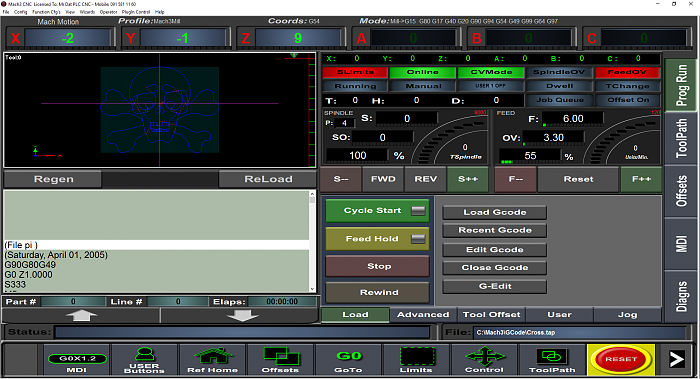Click the Rewind button
The image size is (700, 379).
377,292
